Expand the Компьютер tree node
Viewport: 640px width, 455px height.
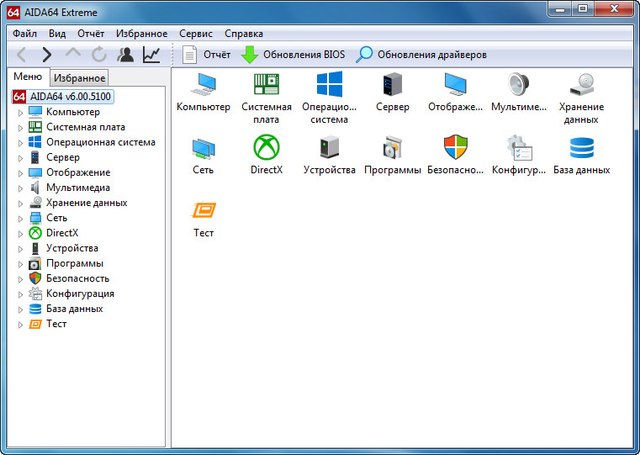(19, 112)
